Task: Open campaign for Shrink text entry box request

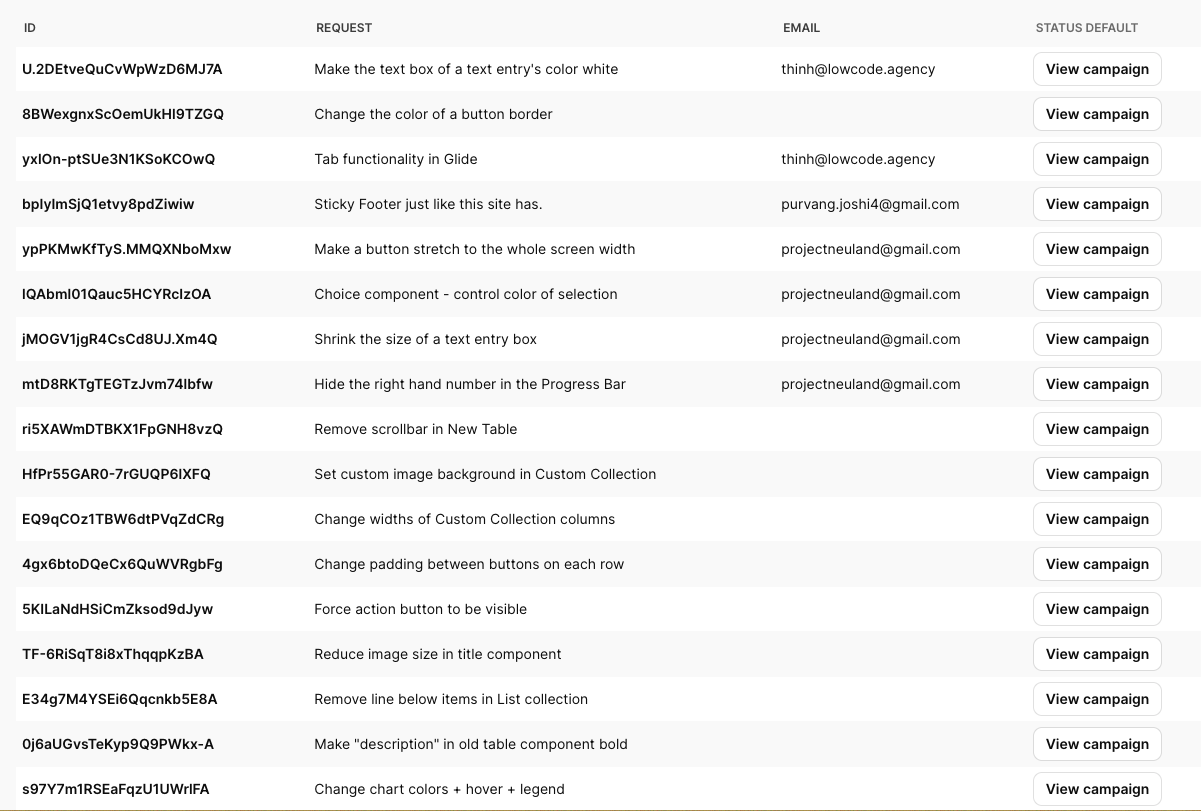Action: click(x=1097, y=339)
